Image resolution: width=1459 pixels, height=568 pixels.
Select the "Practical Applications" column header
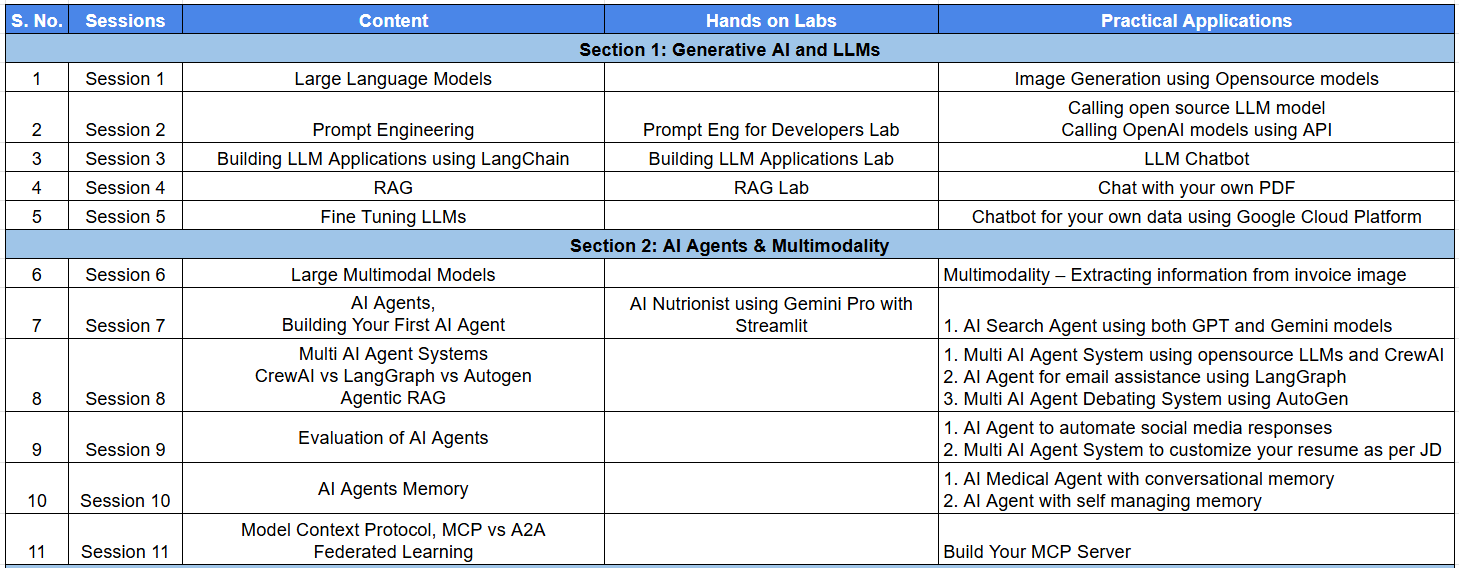[x=1196, y=20]
